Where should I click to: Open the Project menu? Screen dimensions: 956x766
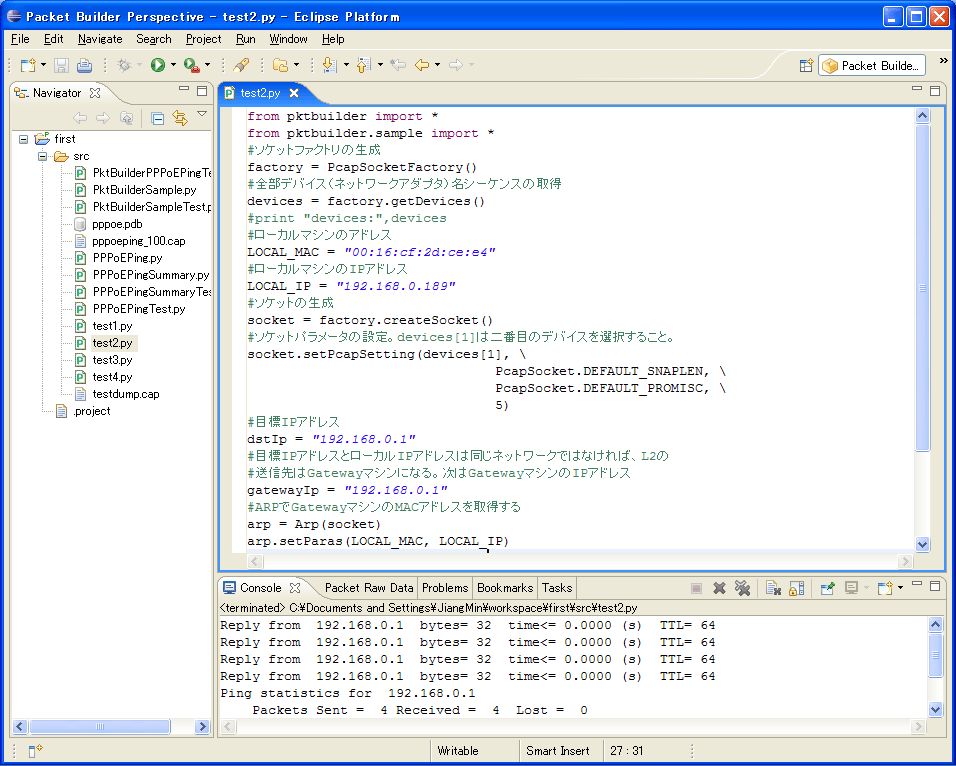(x=203, y=39)
